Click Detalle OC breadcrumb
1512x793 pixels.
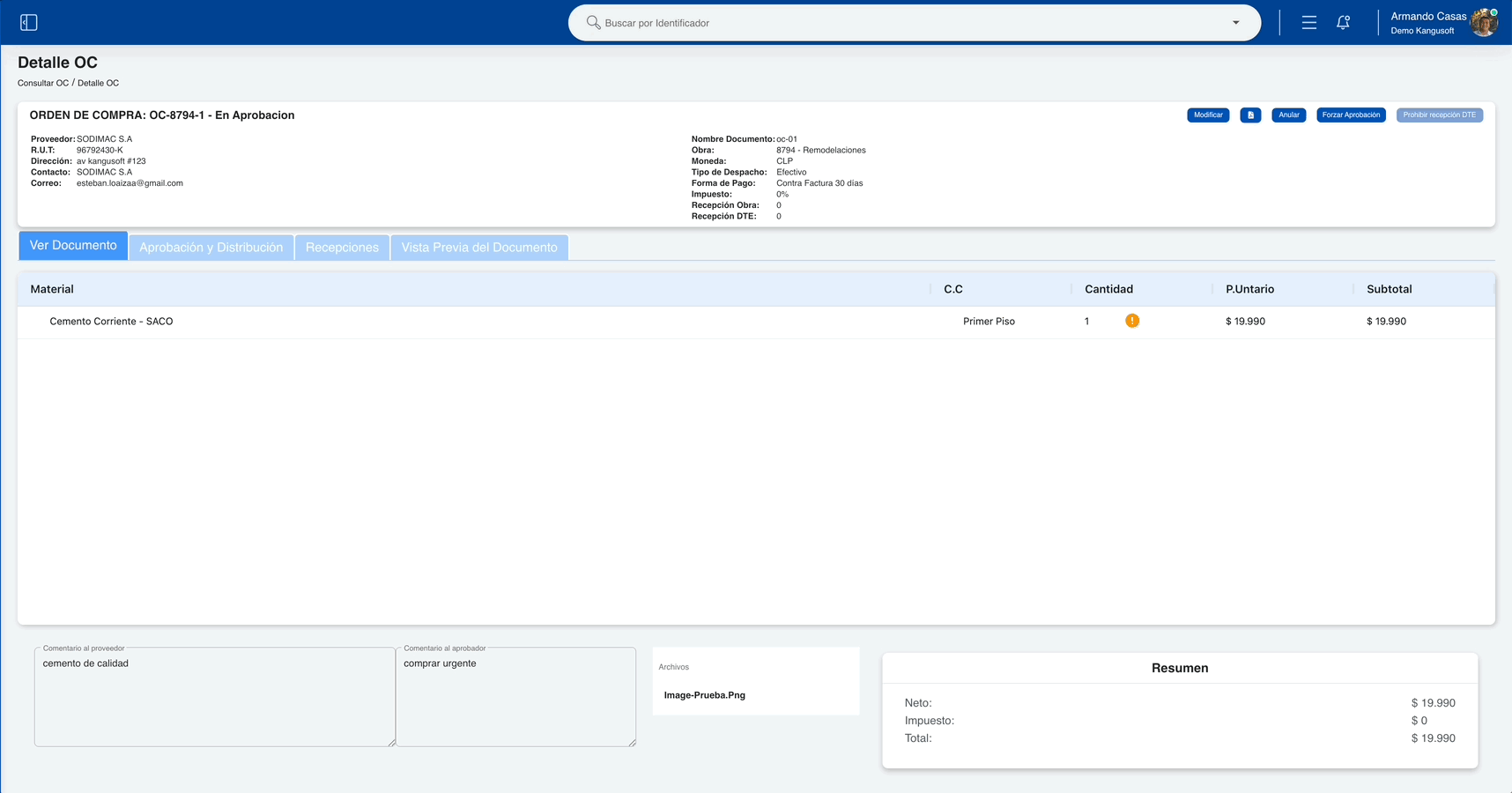pyautogui.click(x=98, y=83)
